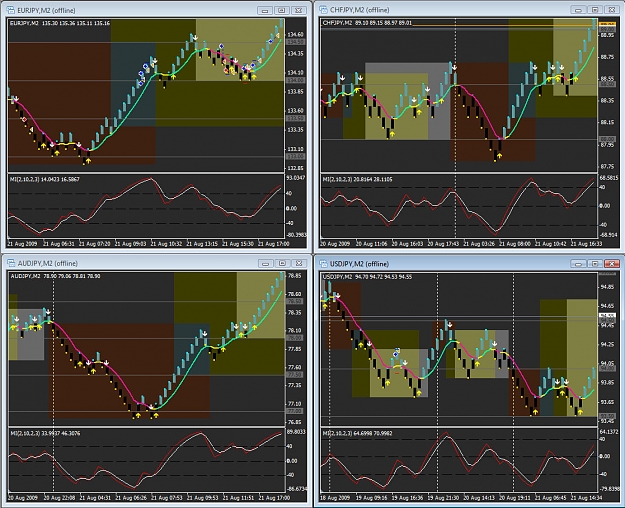This screenshot has height=508, width=625.
Task: Click price level 87.75 on CHFJPY axis
Action: coord(607,166)
